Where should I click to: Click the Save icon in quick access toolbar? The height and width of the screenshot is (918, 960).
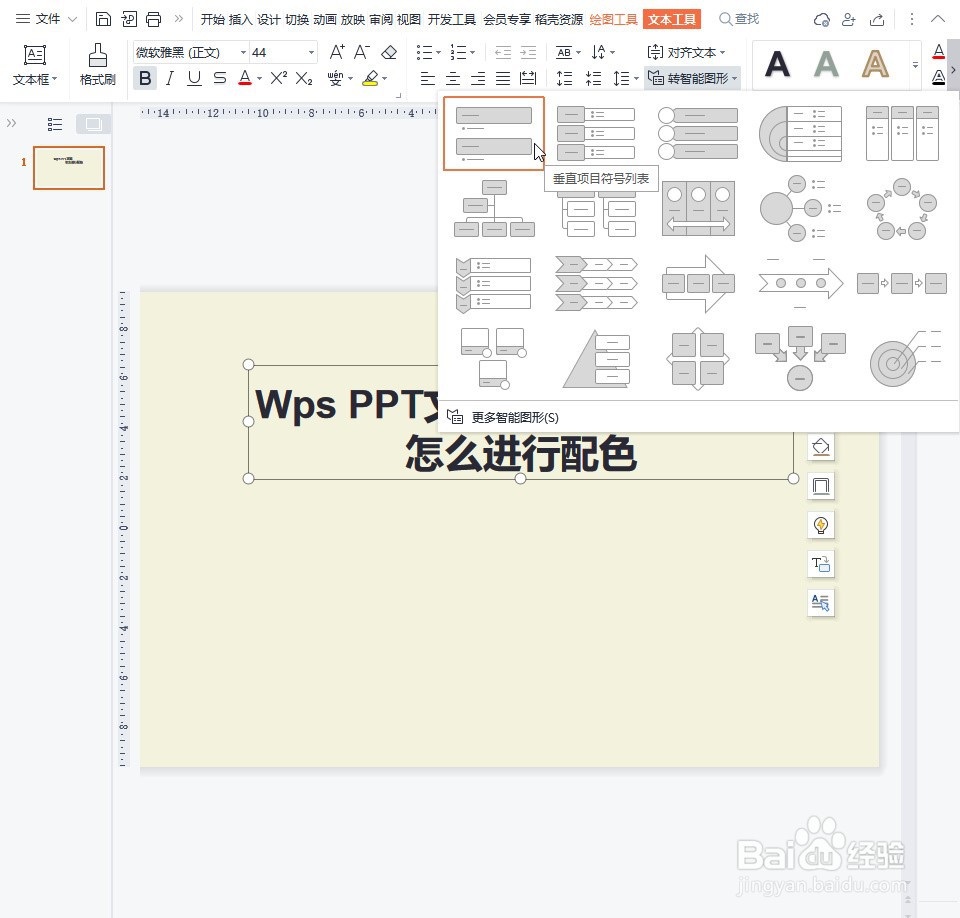(103, 20)
